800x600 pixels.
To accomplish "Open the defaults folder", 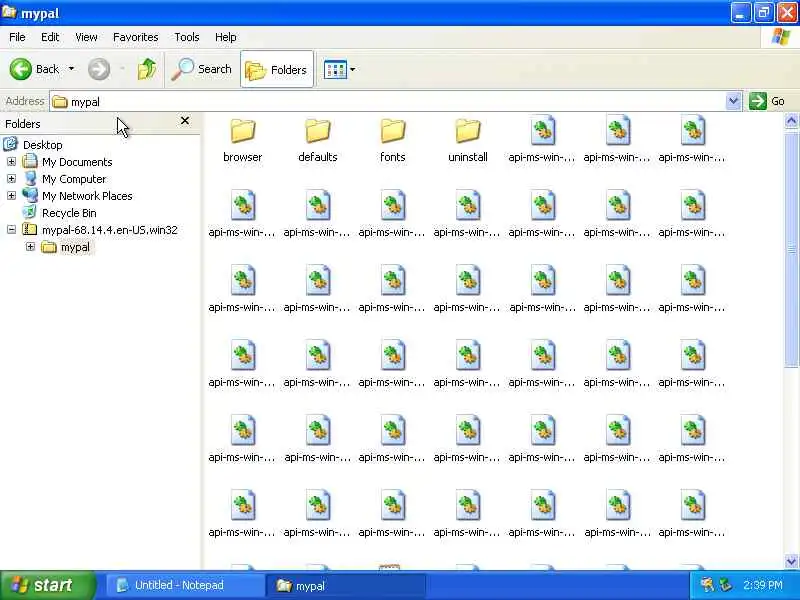I will (x=317, y=140).
